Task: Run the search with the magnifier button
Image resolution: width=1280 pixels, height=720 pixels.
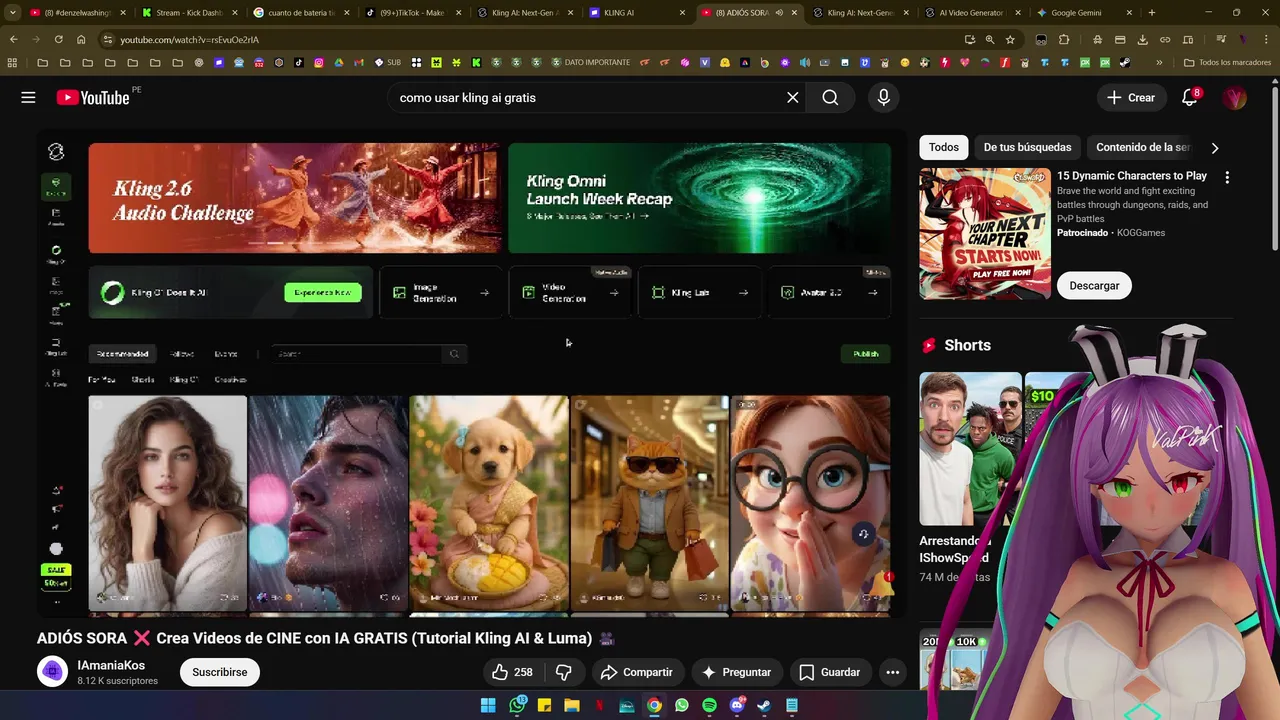Action: click(830, 97)
